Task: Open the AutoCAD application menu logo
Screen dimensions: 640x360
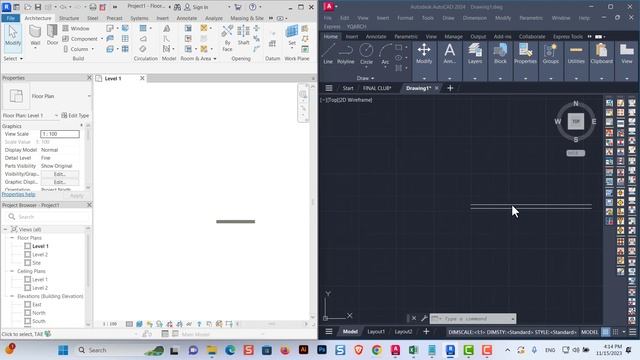Action: click(329, 7)
